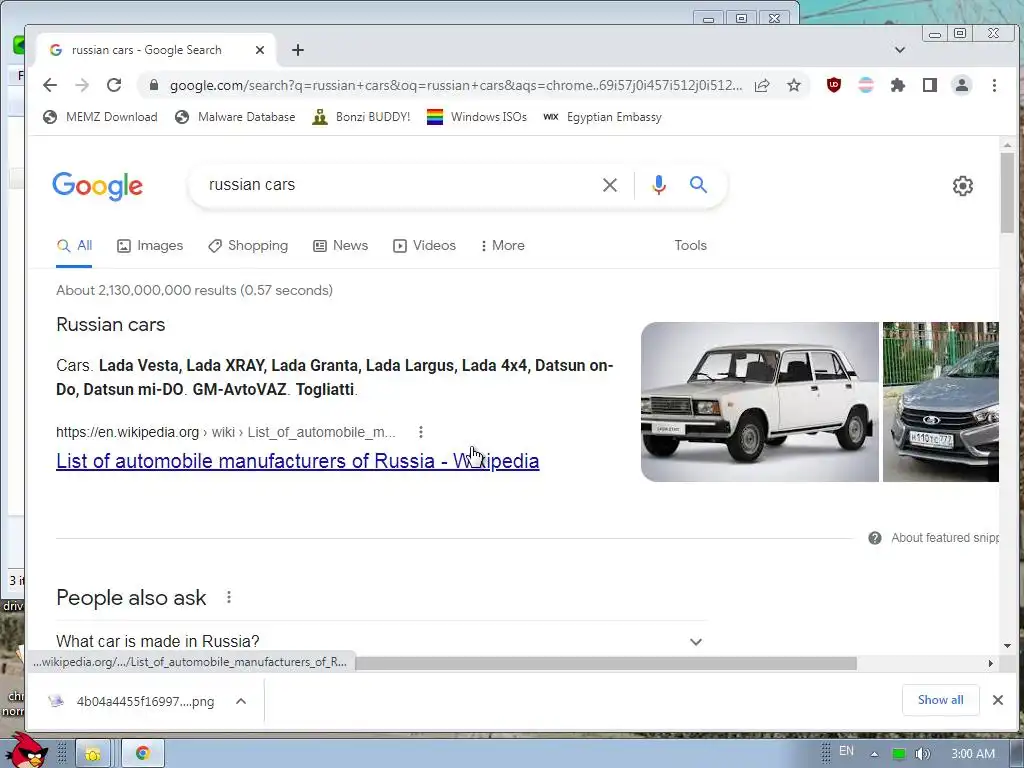Open File Explorer from the taskbar

tap(93, 754)
